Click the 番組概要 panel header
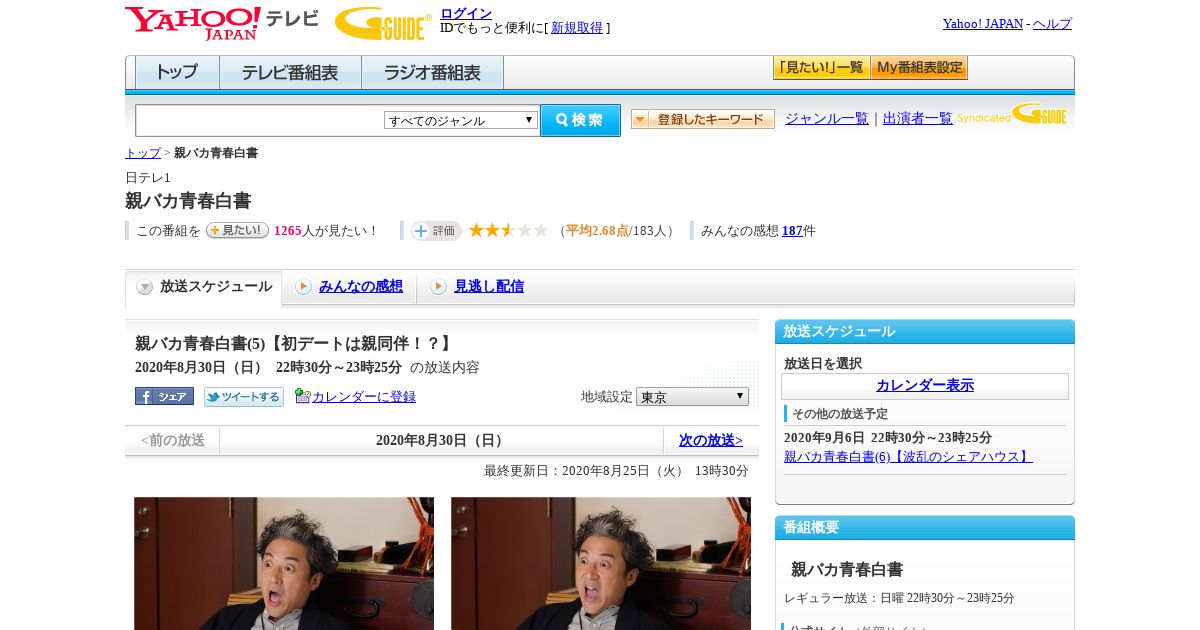Viewport: 1200px width, 630px height. tap(925, 527)
